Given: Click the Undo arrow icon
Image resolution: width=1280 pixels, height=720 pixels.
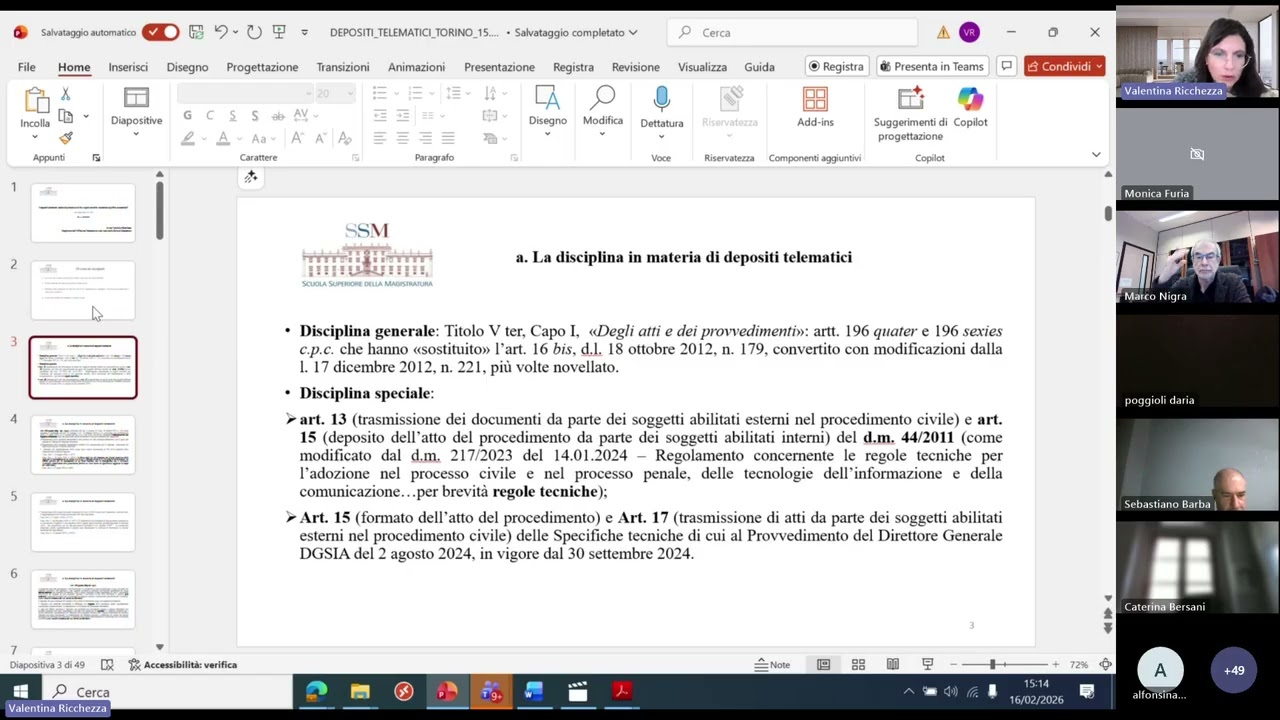Looking at the screenshot, I should point(221,32).
